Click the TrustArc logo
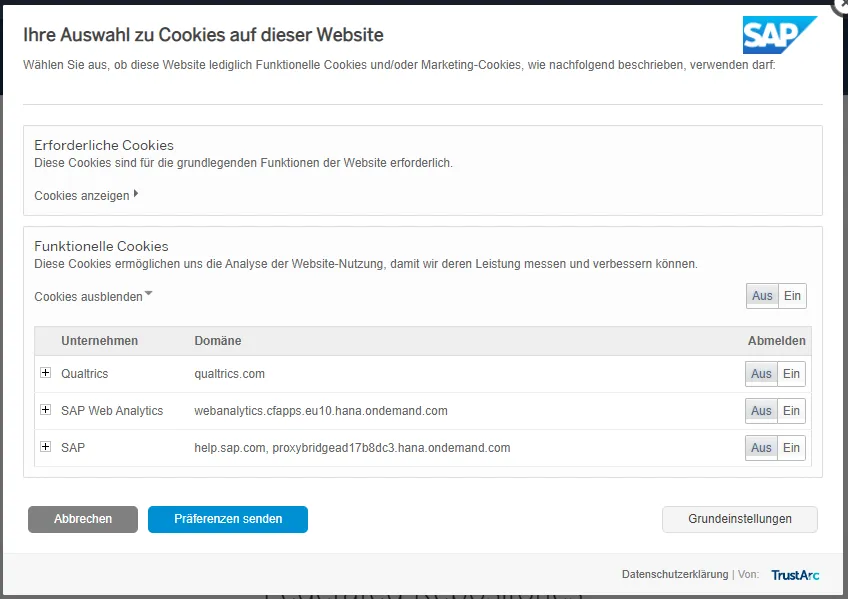 [795, 575]
